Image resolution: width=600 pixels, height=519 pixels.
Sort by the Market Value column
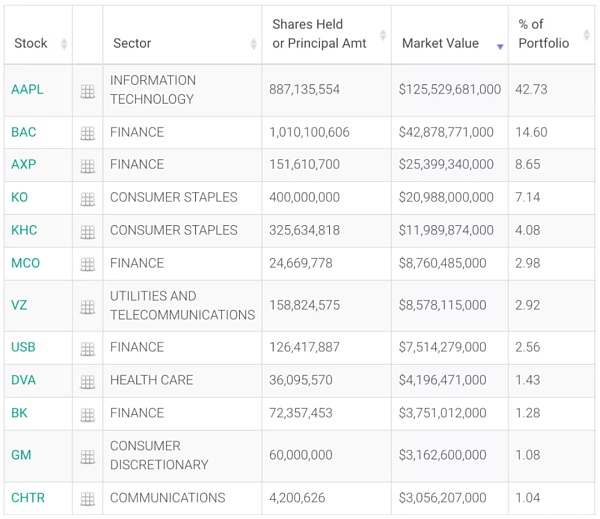click(440, 44)
